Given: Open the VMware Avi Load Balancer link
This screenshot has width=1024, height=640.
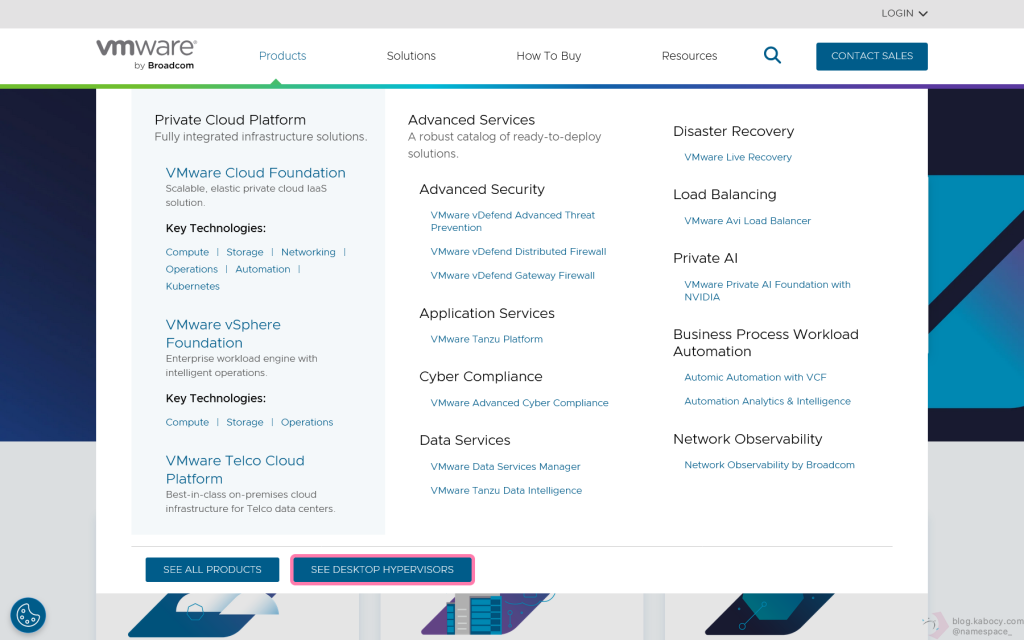Looking at the screenshot, I should click(747, 221).
